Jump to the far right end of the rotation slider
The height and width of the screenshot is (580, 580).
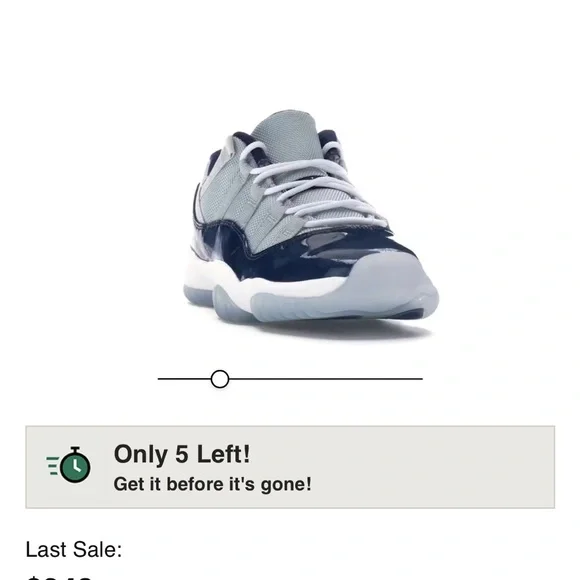coord(420,379)
